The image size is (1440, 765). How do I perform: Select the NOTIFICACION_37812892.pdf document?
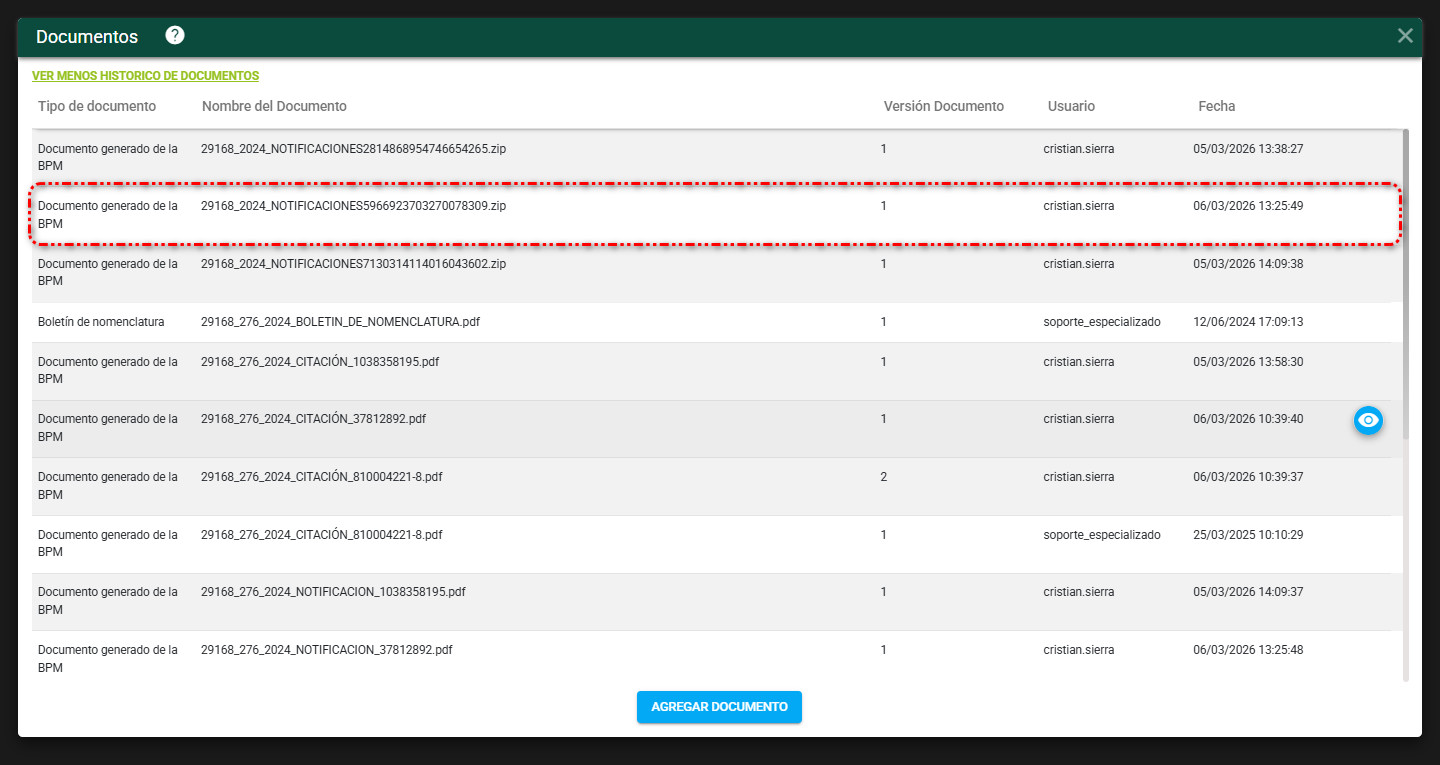coord(326,650)
